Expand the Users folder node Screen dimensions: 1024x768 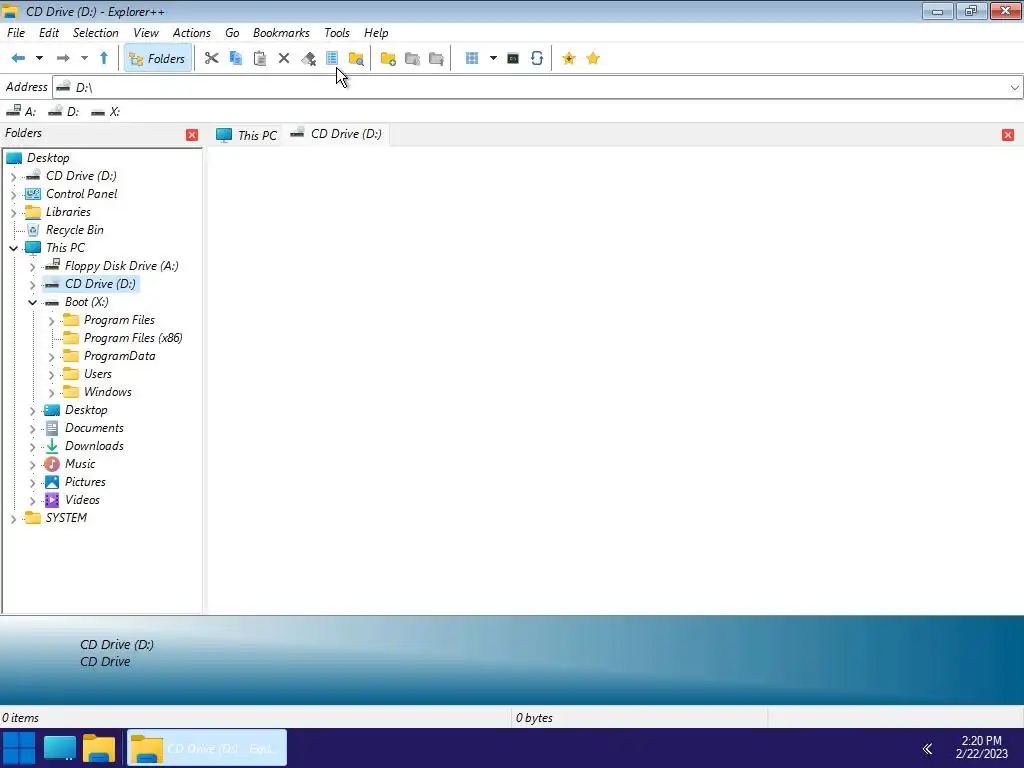52,374
